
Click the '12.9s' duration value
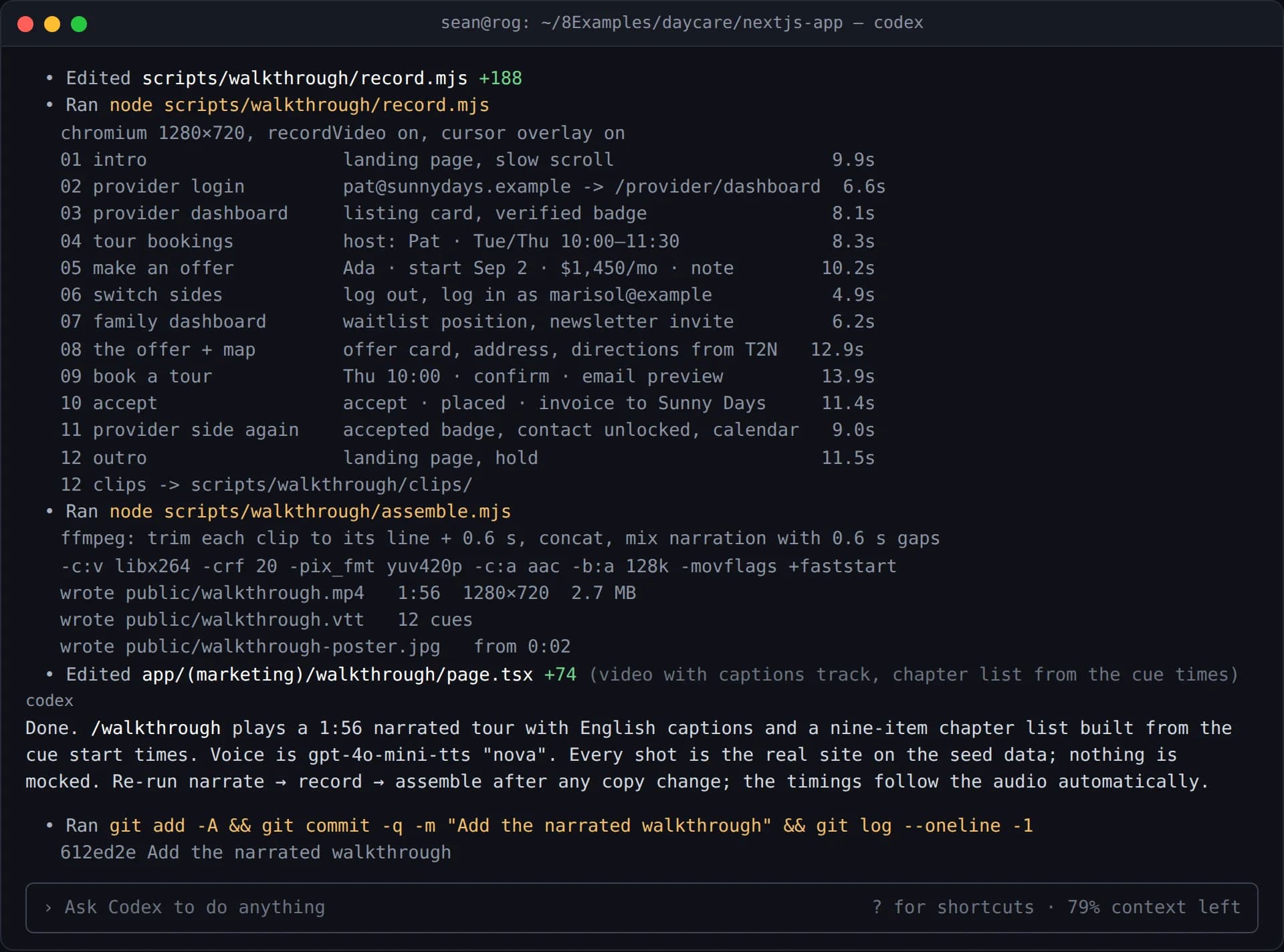[837, 350]
